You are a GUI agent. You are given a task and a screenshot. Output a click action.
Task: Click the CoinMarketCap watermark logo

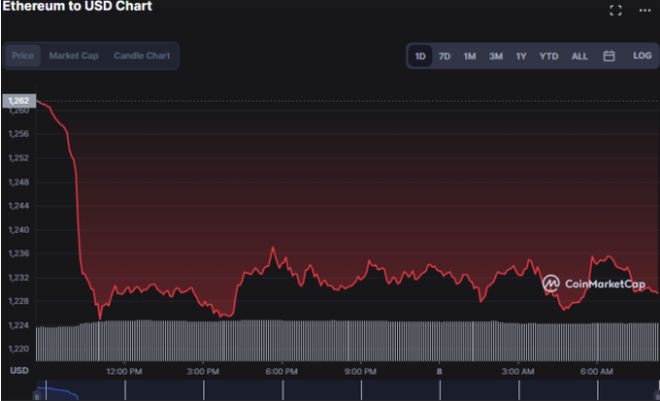(593, 284)
